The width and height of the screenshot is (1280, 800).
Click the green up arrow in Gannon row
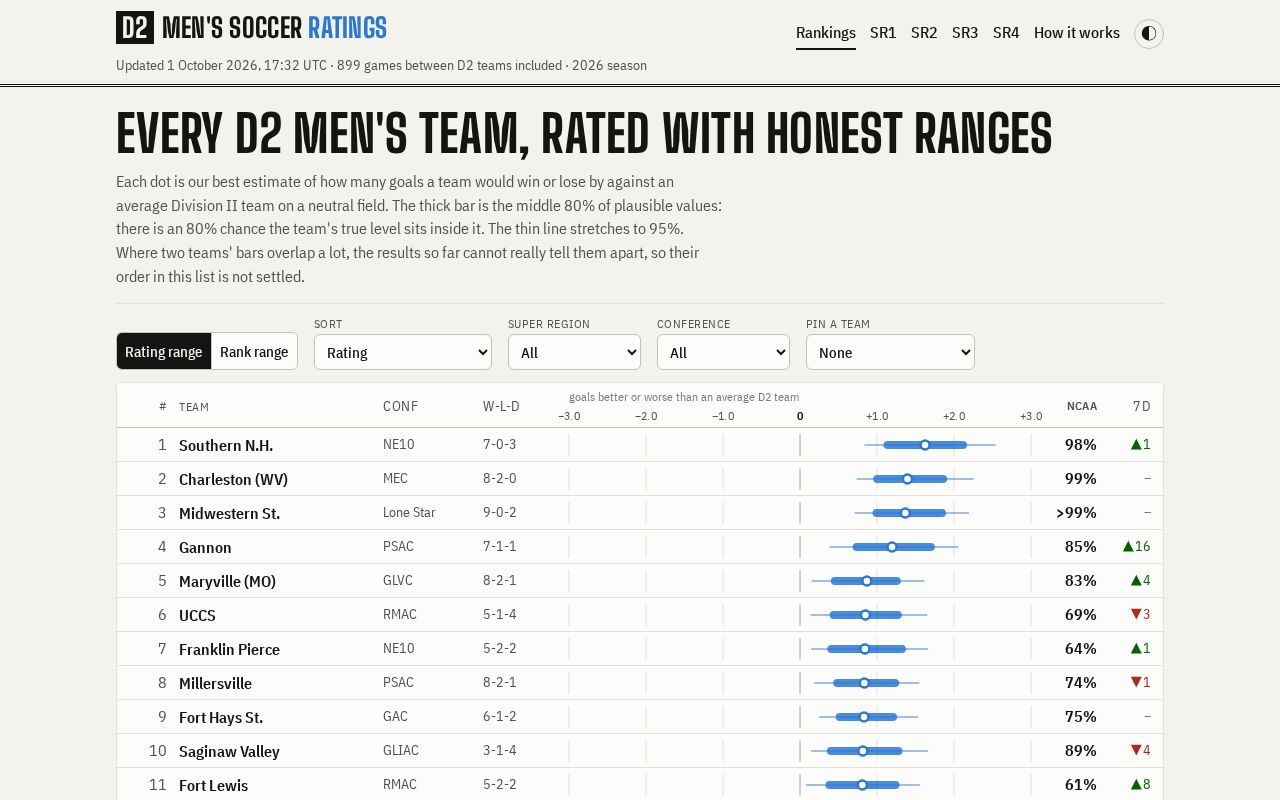[x=1128, y=547]
